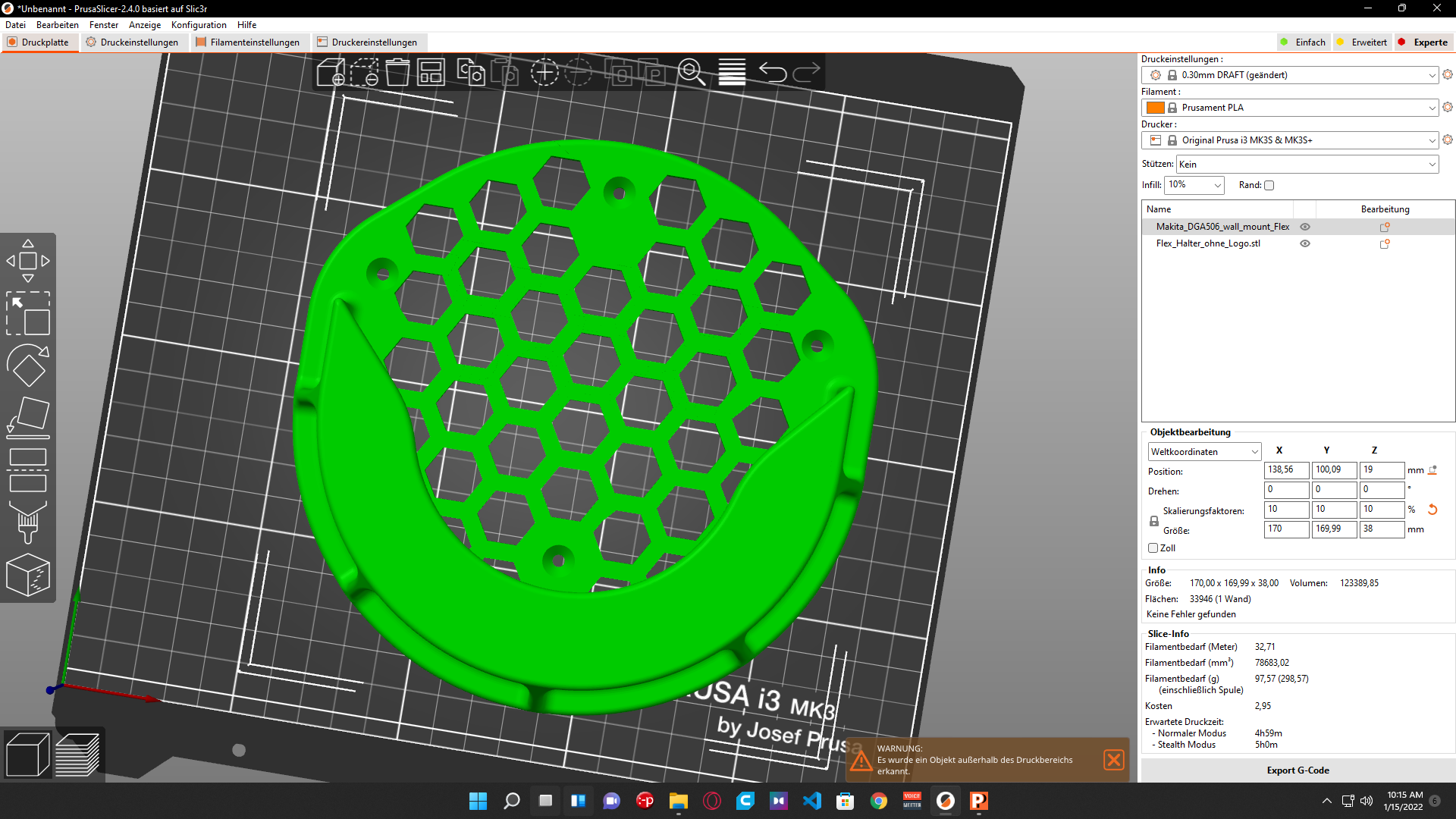Switch to the Filamenteinstellungen tab

point(248,42)
